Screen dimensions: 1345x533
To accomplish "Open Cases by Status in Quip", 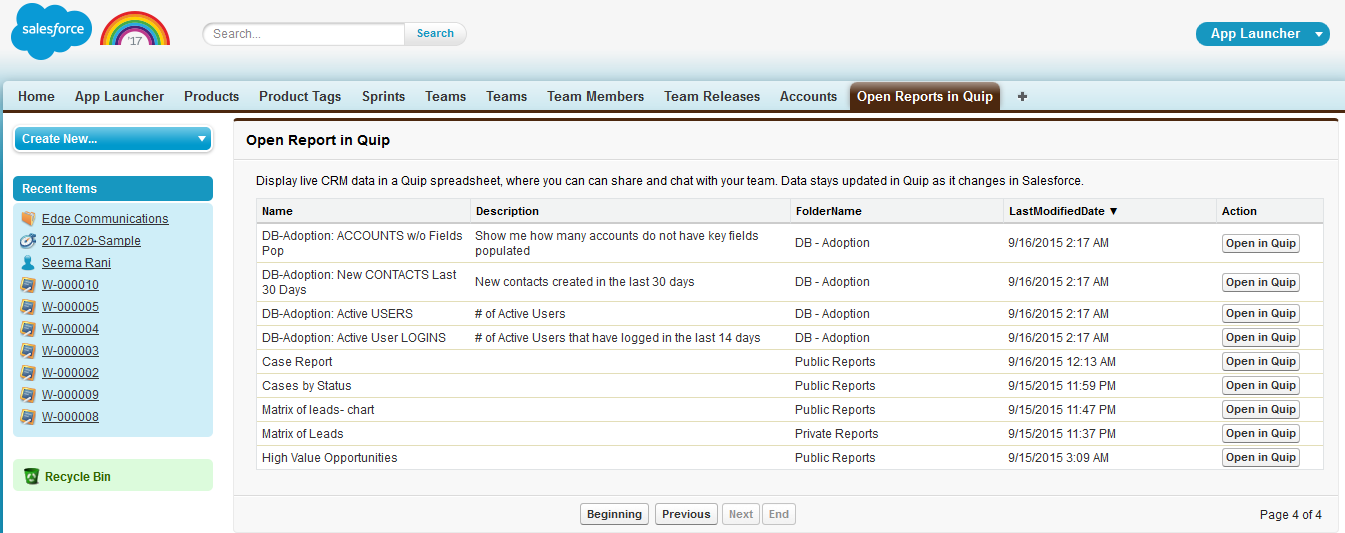I will (1261, 385).
